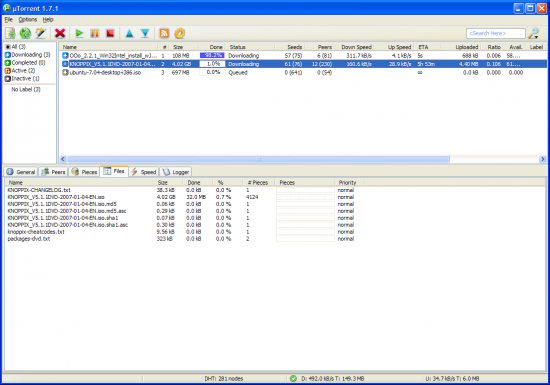The height and width of the screenshot is (385, 550).
Task: Switch to the Files tab
Action: [114, 171]
